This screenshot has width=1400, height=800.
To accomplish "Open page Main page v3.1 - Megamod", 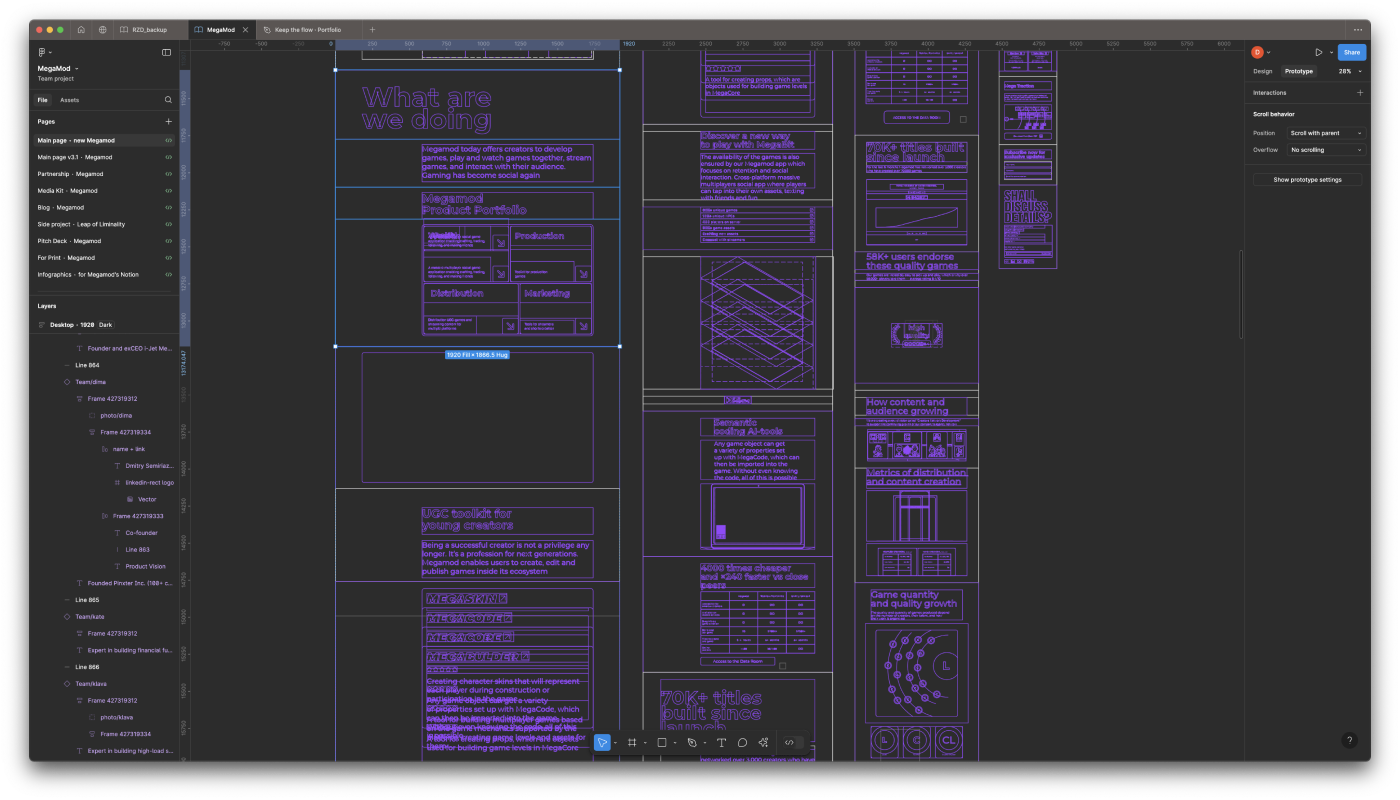I will point(104,157).
